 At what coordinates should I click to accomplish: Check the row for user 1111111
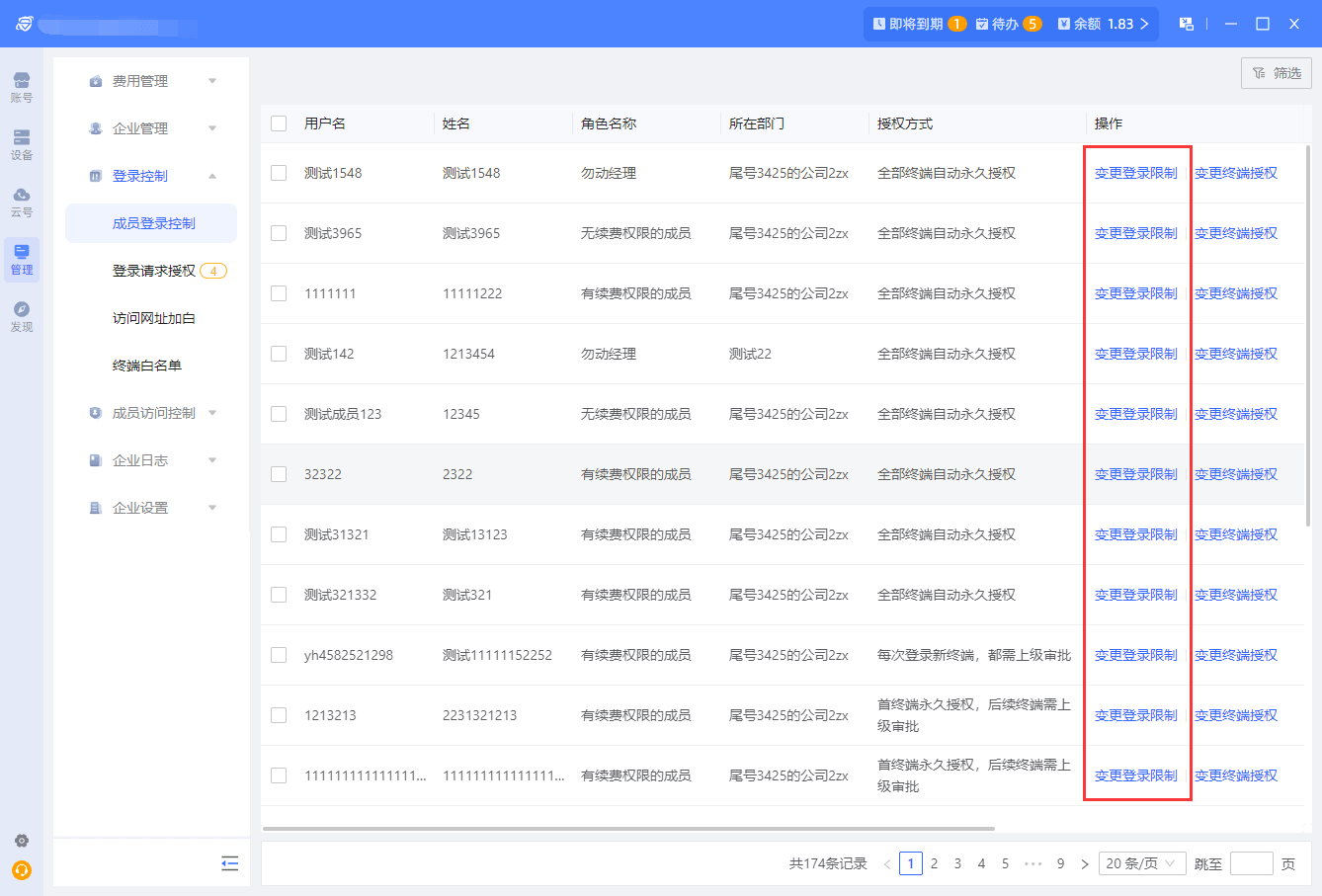(279, 293)
